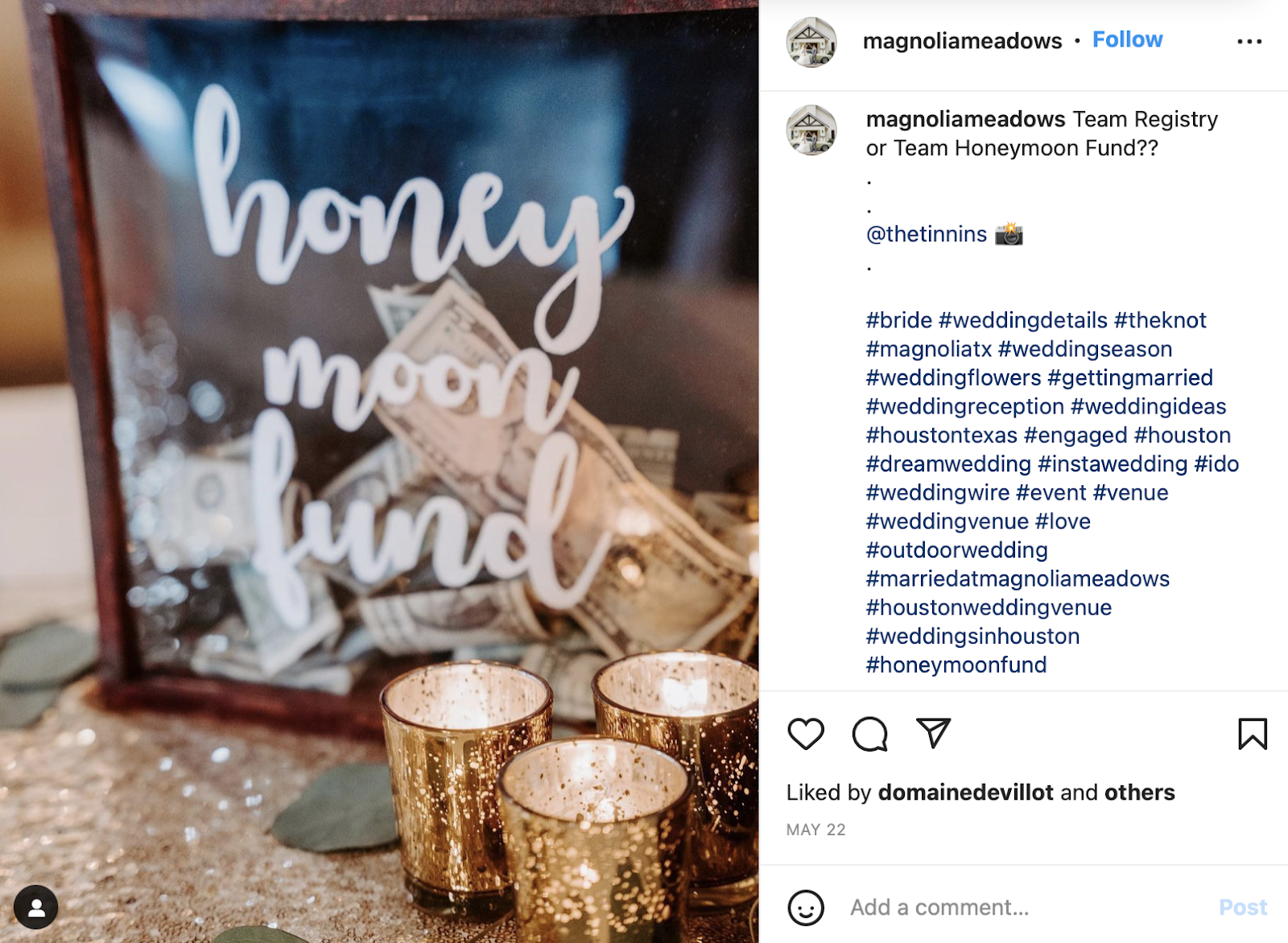Screen dimensions: 1288x943
Task: Like the post with the heart icon
Action: click(x=805, y=733)
